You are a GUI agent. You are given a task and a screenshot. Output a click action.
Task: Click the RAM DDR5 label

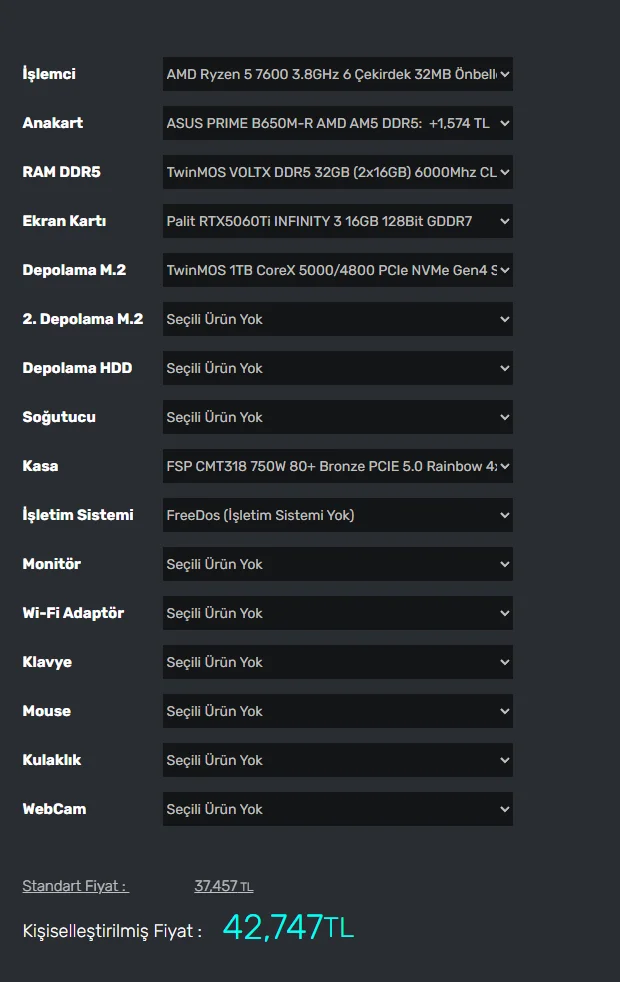[x=61, y=172]
